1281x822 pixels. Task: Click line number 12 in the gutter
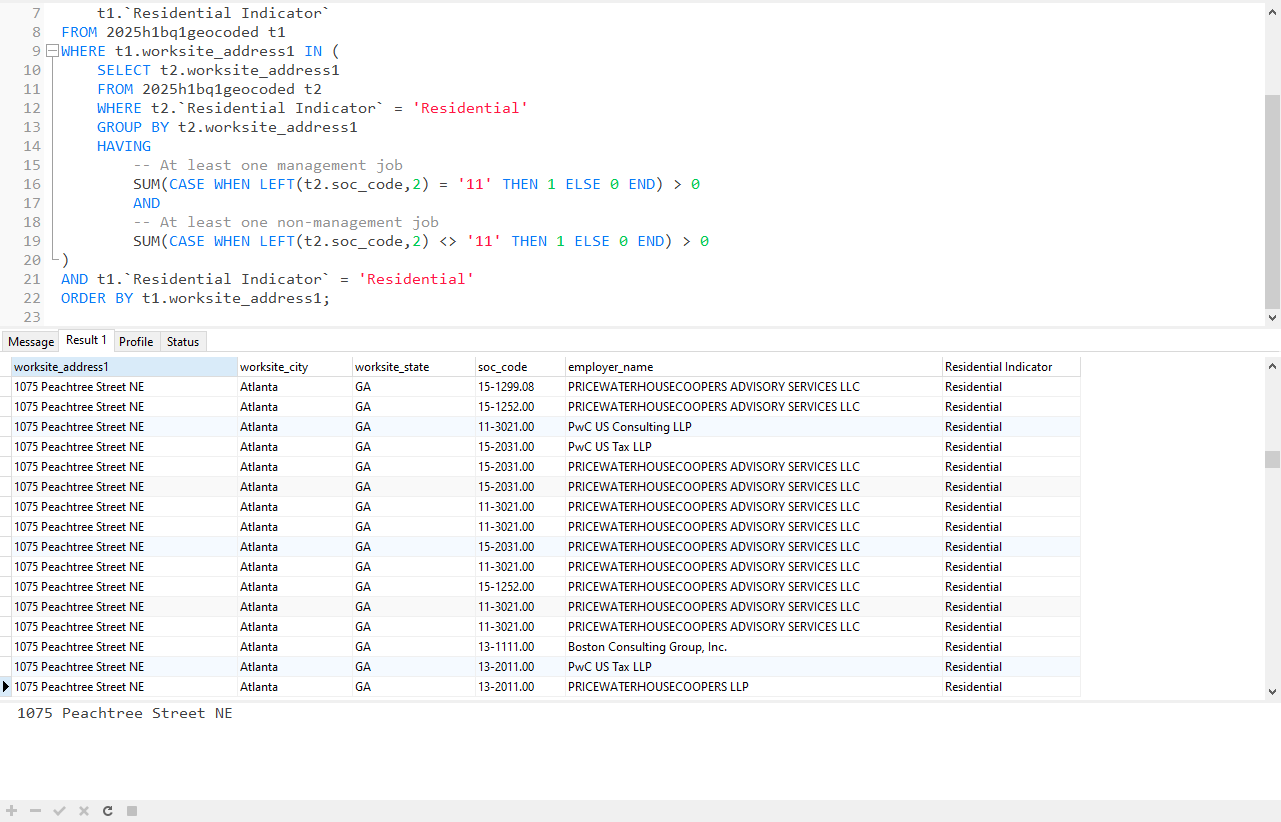click(x=32, y=108)
